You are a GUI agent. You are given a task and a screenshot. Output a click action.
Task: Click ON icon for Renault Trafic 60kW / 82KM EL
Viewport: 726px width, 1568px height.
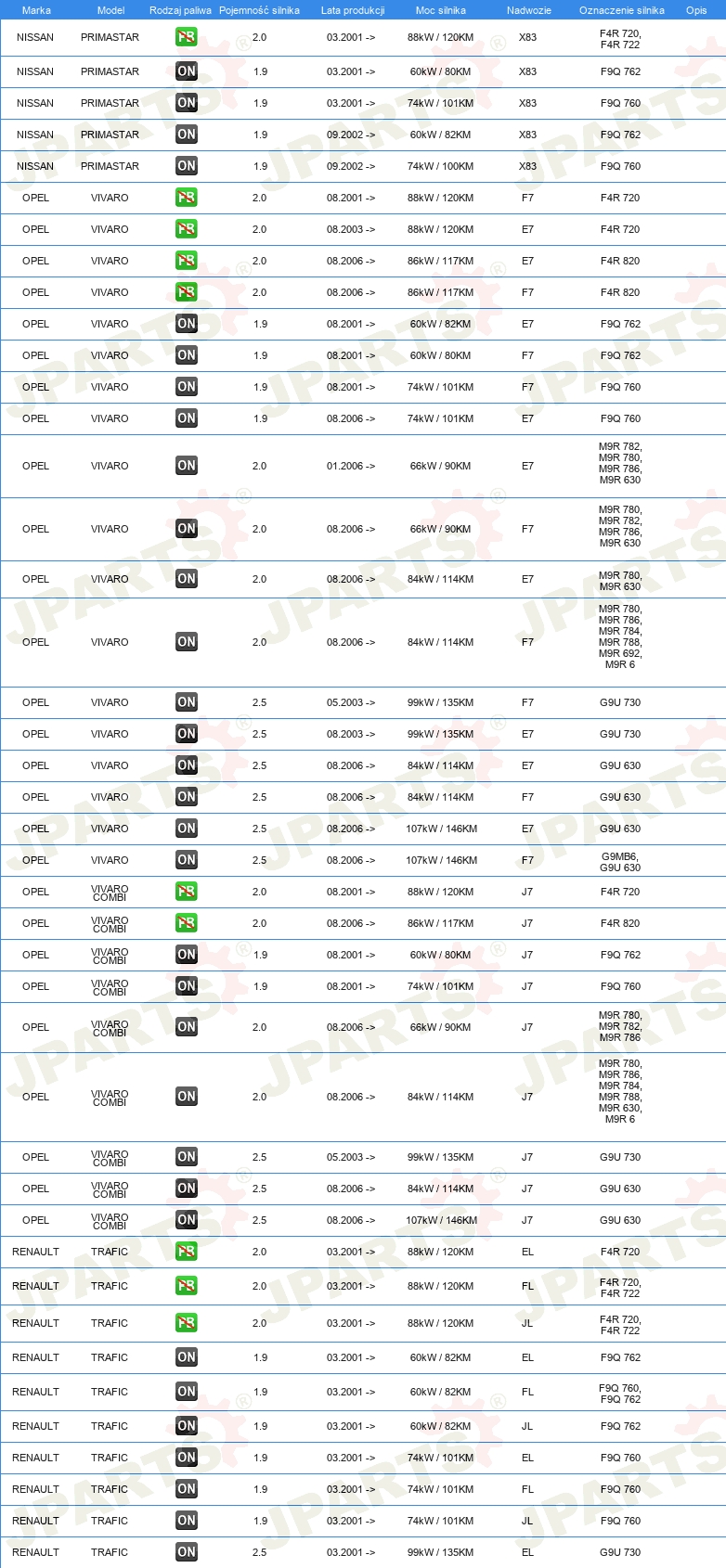click(x=187, y=1357)
